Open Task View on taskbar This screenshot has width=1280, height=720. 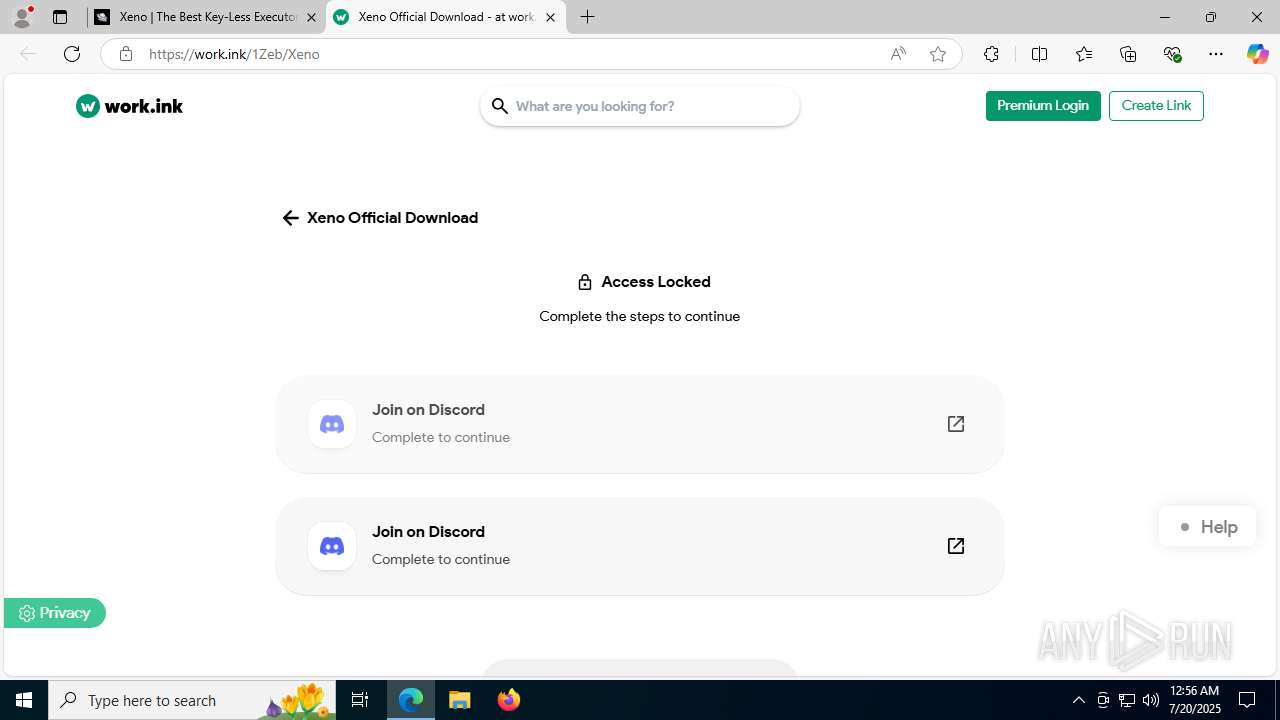[x=360, y=700]
